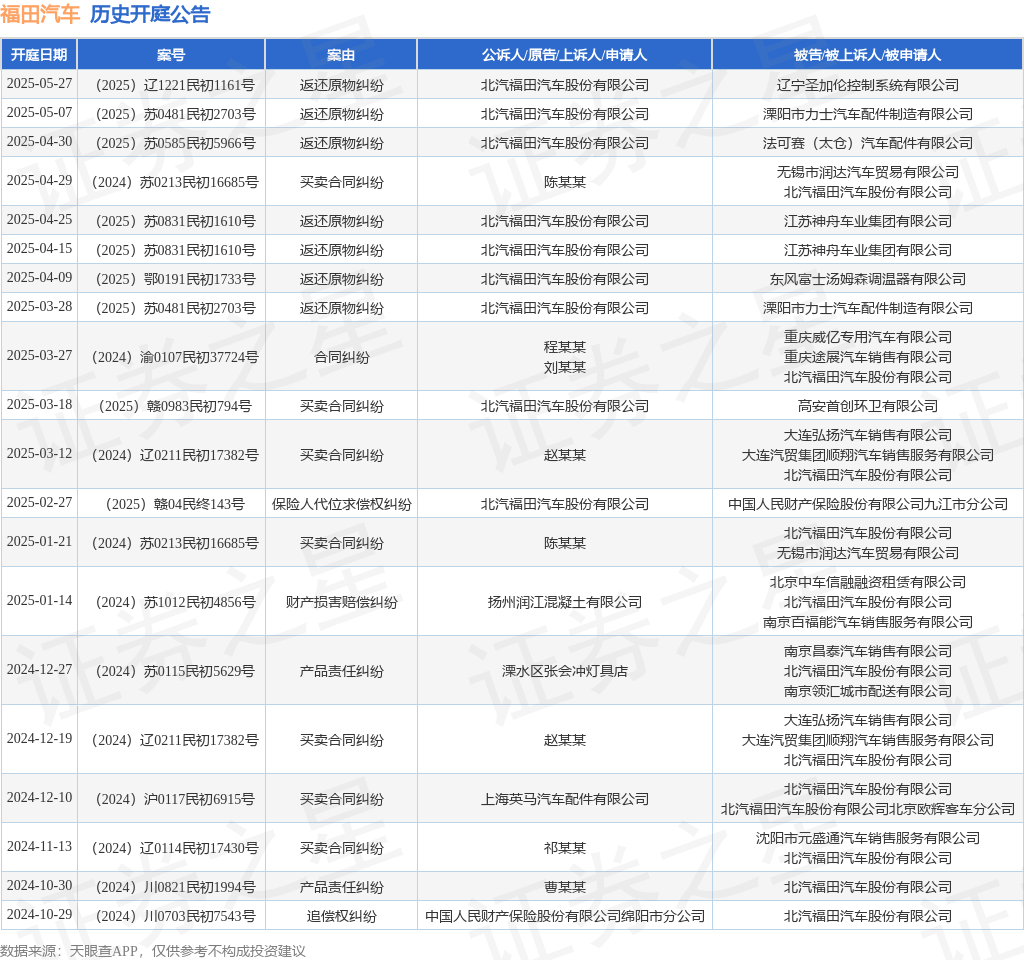Click defendant 南京百福能汽车销售服务有限公司

tap(867, 622)
